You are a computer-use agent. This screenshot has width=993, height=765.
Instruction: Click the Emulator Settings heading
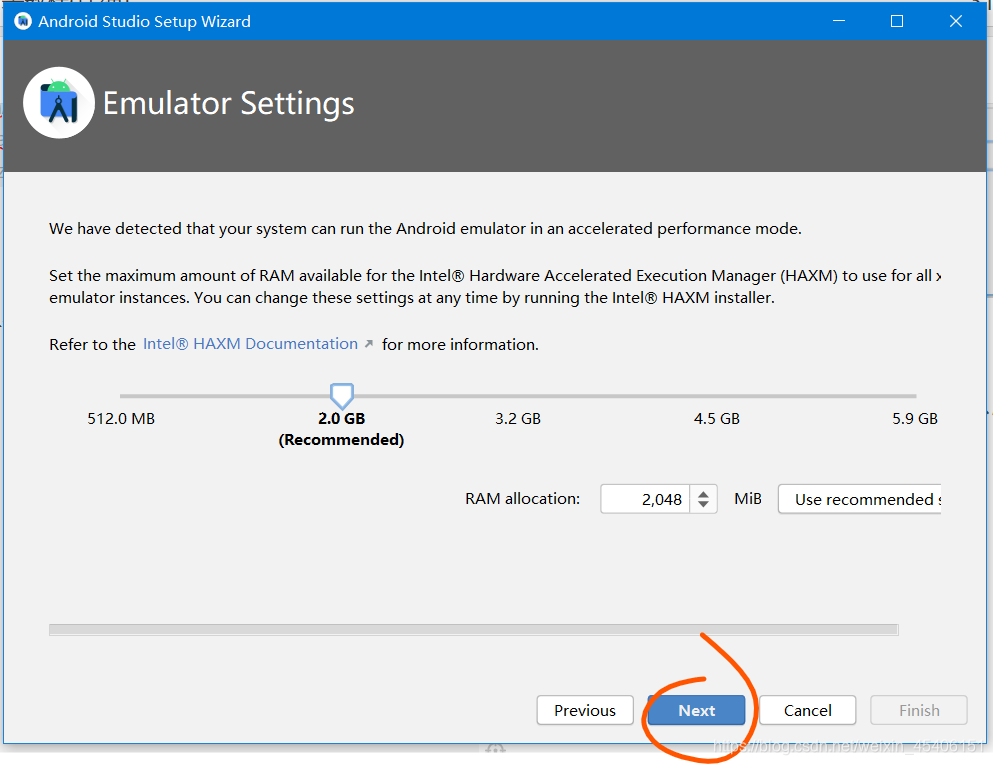pos(229,103)
